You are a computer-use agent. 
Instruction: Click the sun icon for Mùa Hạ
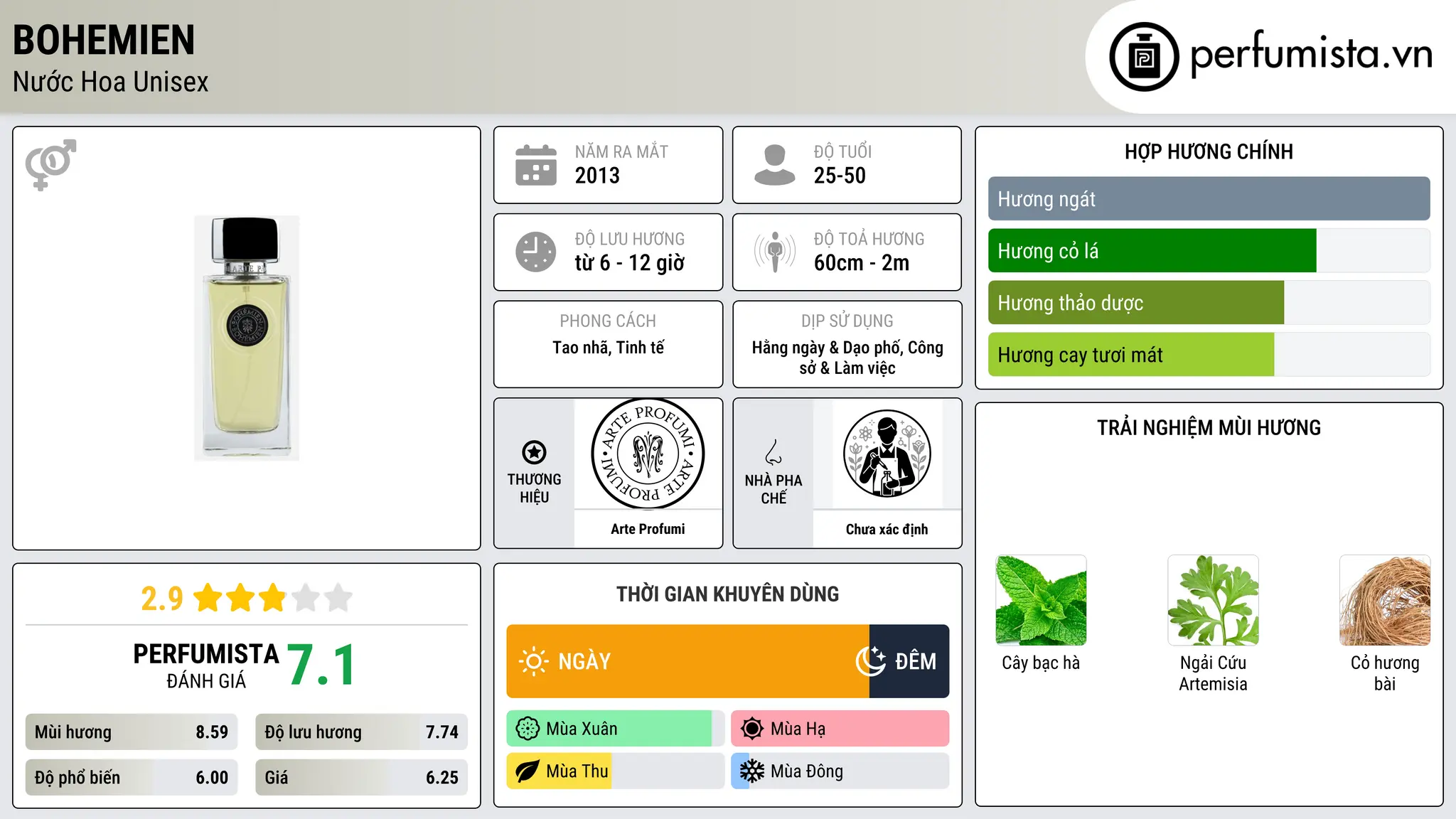tap(752, 729)
